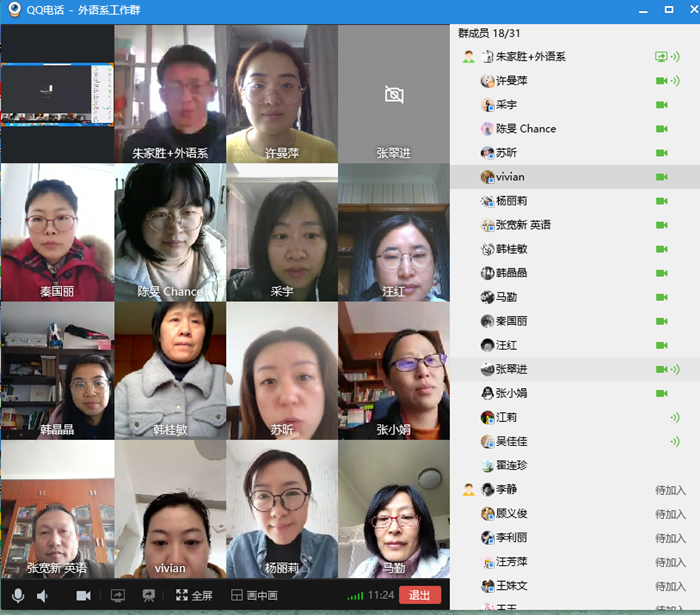Viewport: 700px width, 615px height.
Task: Select vivian in the member list
Action: pyautogui.click(x=509, y=177)
